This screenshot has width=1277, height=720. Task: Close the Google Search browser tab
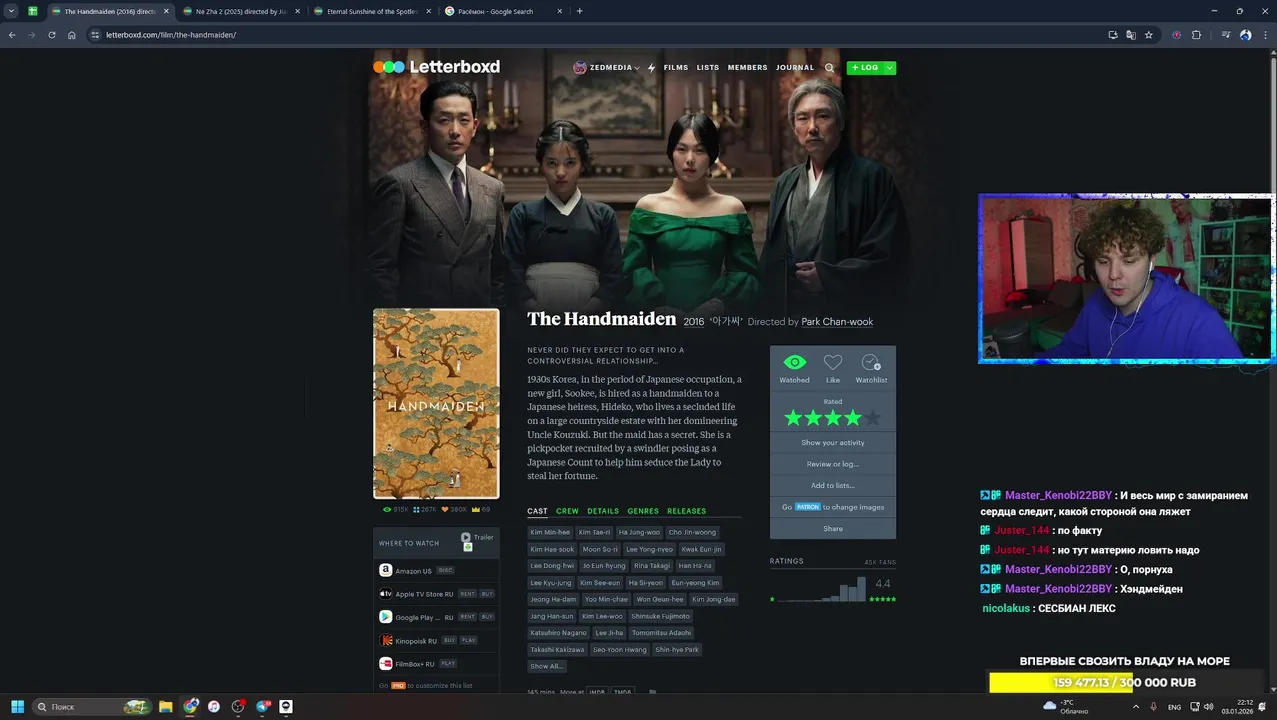point(559,11)
